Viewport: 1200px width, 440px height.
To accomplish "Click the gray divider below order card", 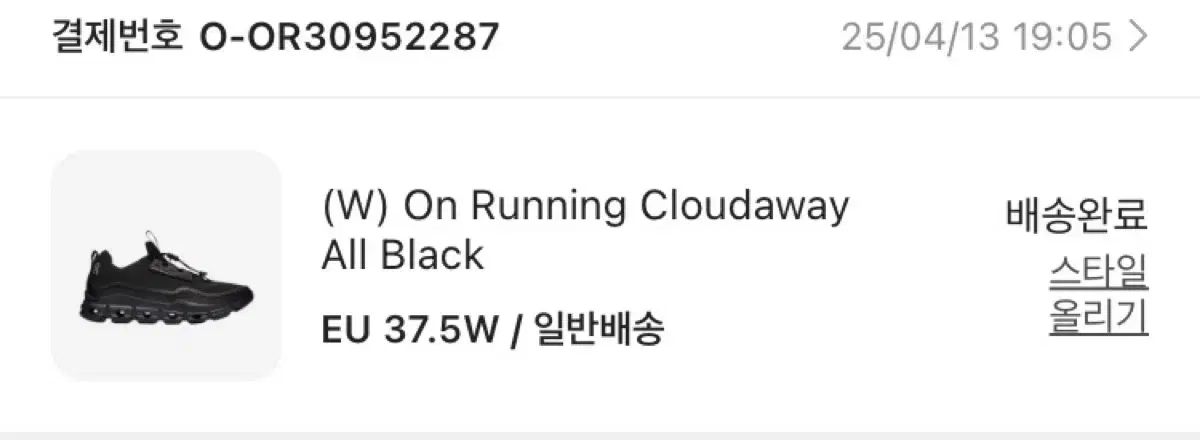I will click(600, 435).
